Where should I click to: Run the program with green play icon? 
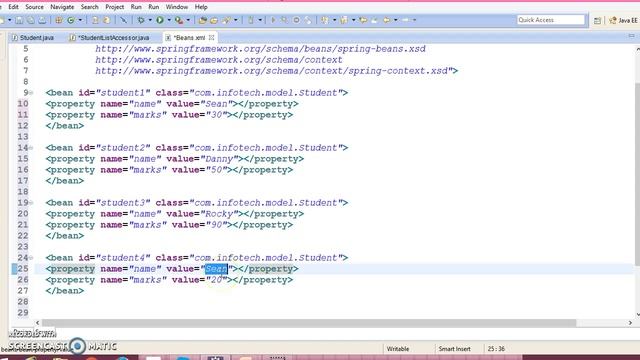tap(160, 20)
